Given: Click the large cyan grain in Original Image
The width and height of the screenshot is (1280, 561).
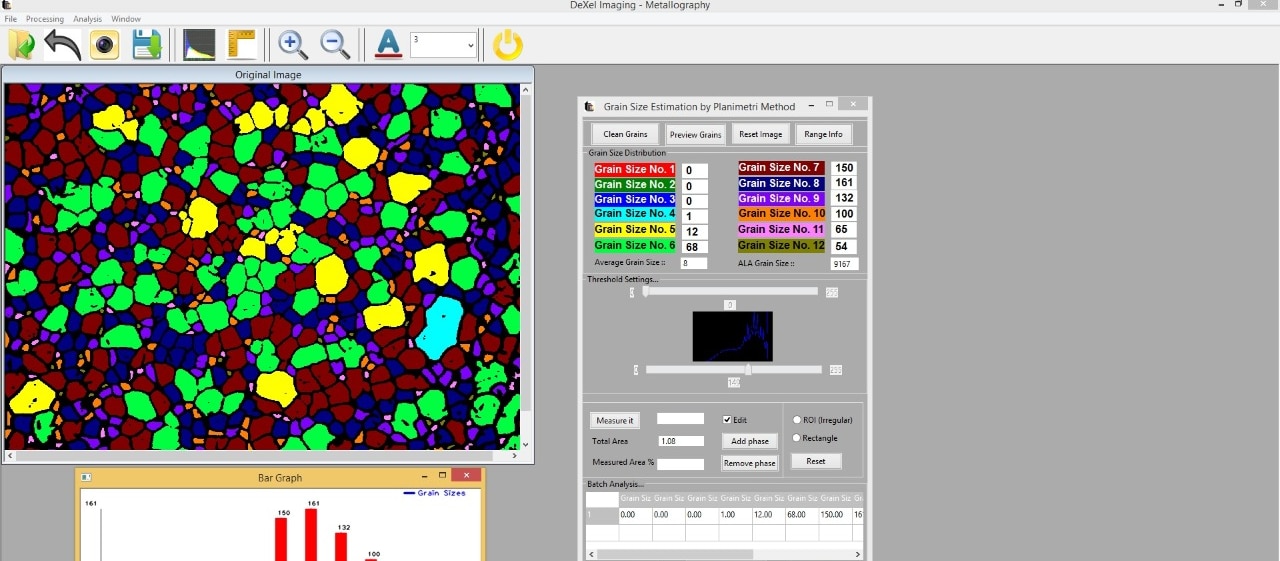Looking at the screenshot, I should [x=439, y=327].
